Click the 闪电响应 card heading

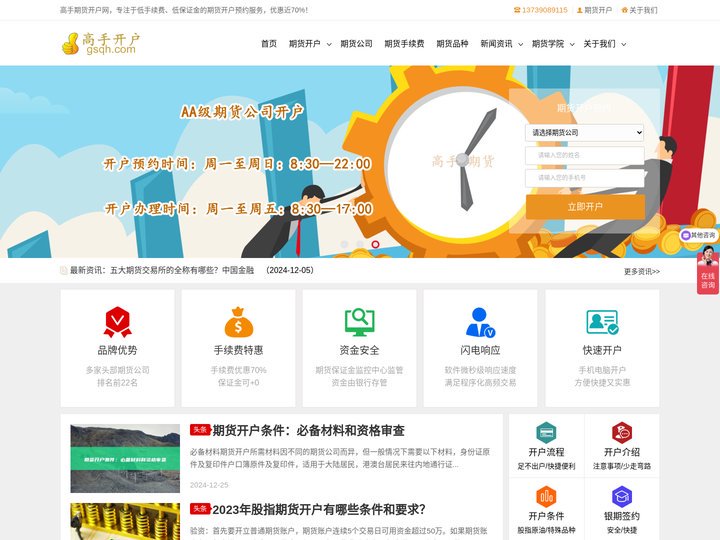coord(480,350)
